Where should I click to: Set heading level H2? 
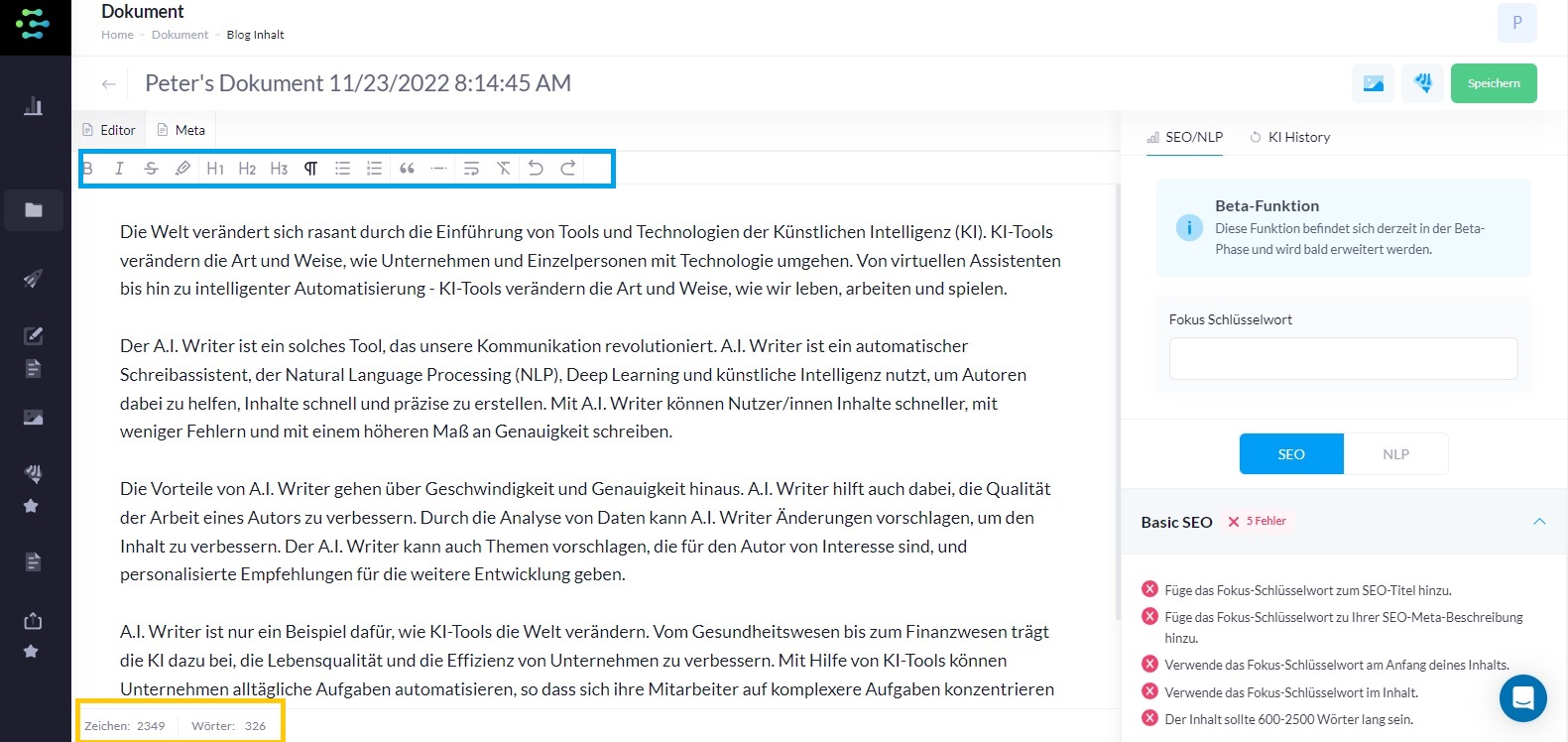pos(247,169)
